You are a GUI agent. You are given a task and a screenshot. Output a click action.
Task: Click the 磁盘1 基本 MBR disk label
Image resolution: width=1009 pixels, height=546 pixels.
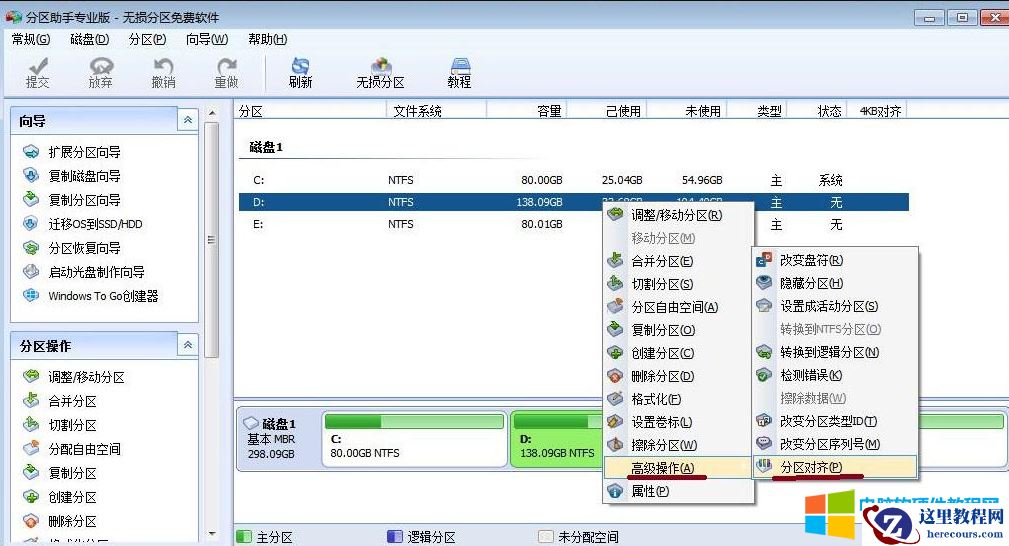pos(277,439)
